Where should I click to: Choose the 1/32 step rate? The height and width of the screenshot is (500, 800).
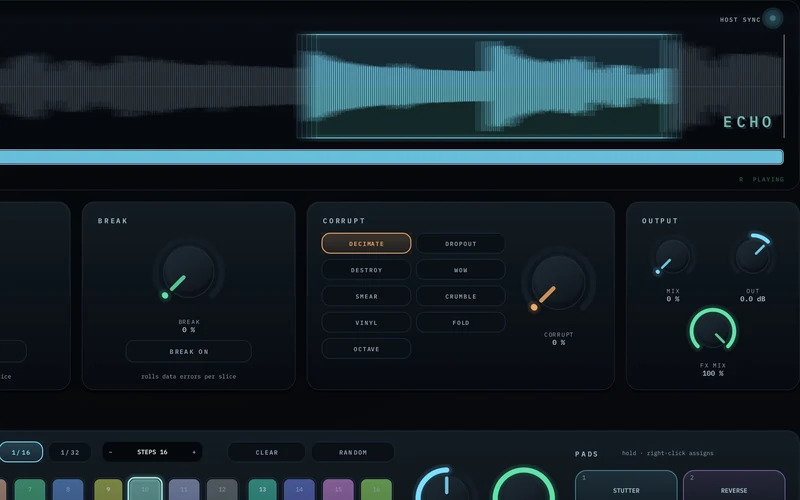pos(70,452)
